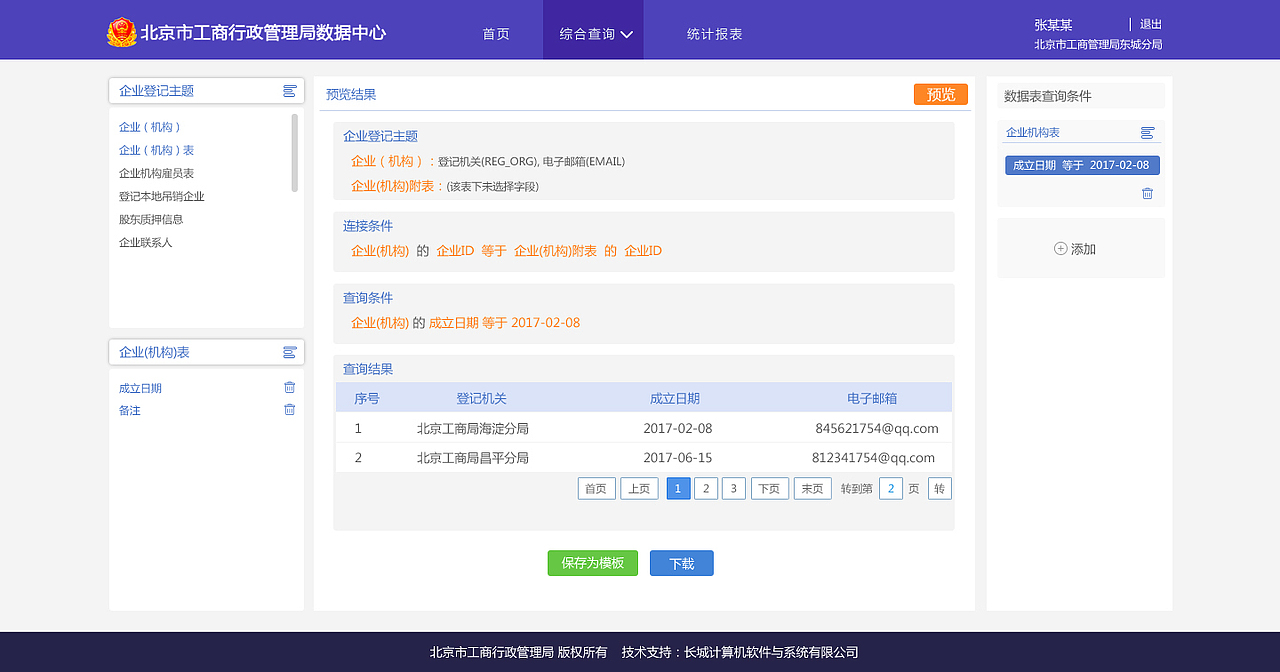1280x672 pixels.
Task: Click email 845621754@qq.com cell
Action: coord(877,428)
